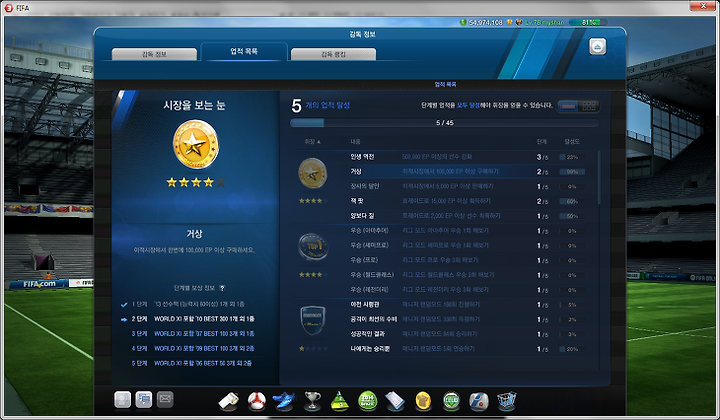Open the whistle icon in bottom dock
This screenshot has width=720, height=420.
[x=229, y=401]
